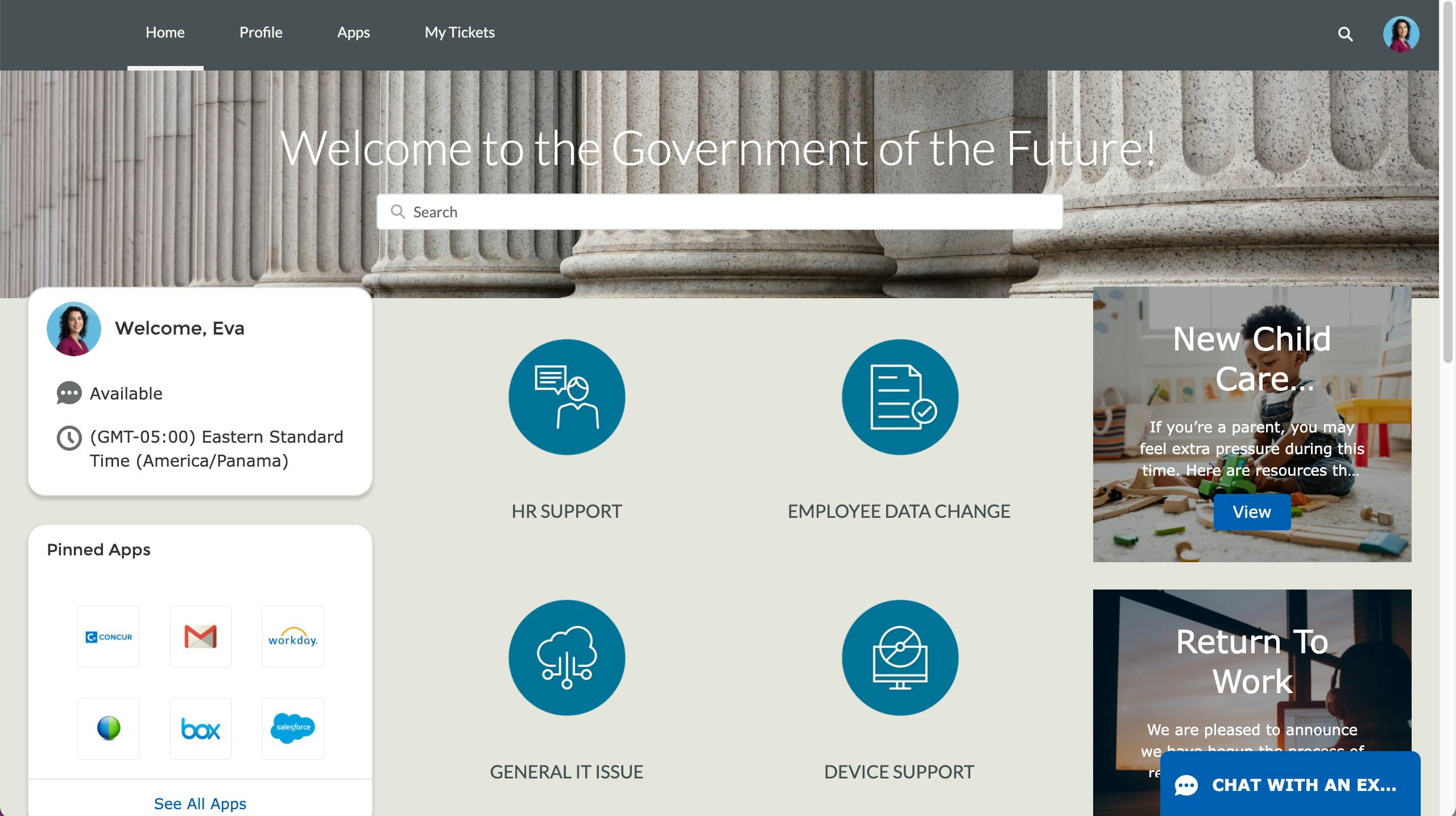The image size is (1456, 816).
Task: Launch the Concur pinned app
Action: coord(109,637)
